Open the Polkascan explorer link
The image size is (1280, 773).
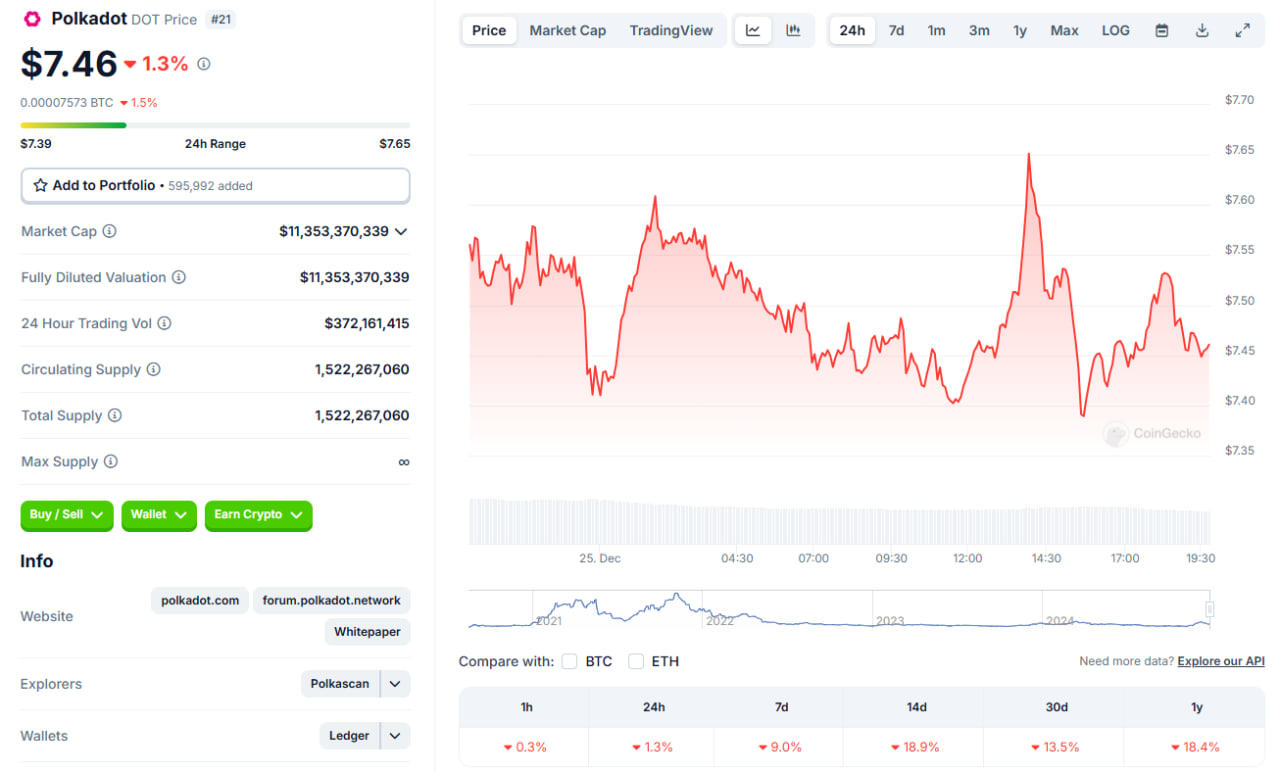[340, 684]
